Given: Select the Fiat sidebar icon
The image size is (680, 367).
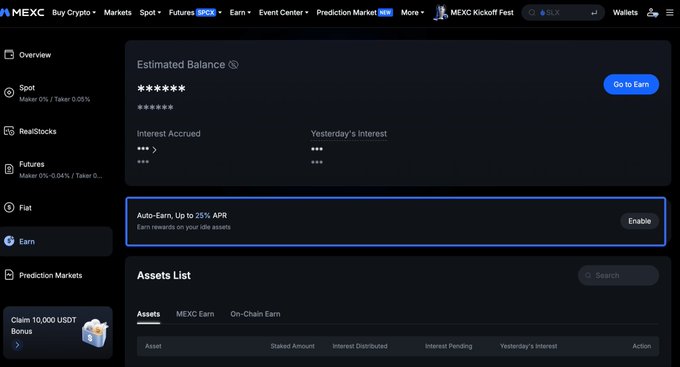Looking at the screenshot, I should click(9, 207).
